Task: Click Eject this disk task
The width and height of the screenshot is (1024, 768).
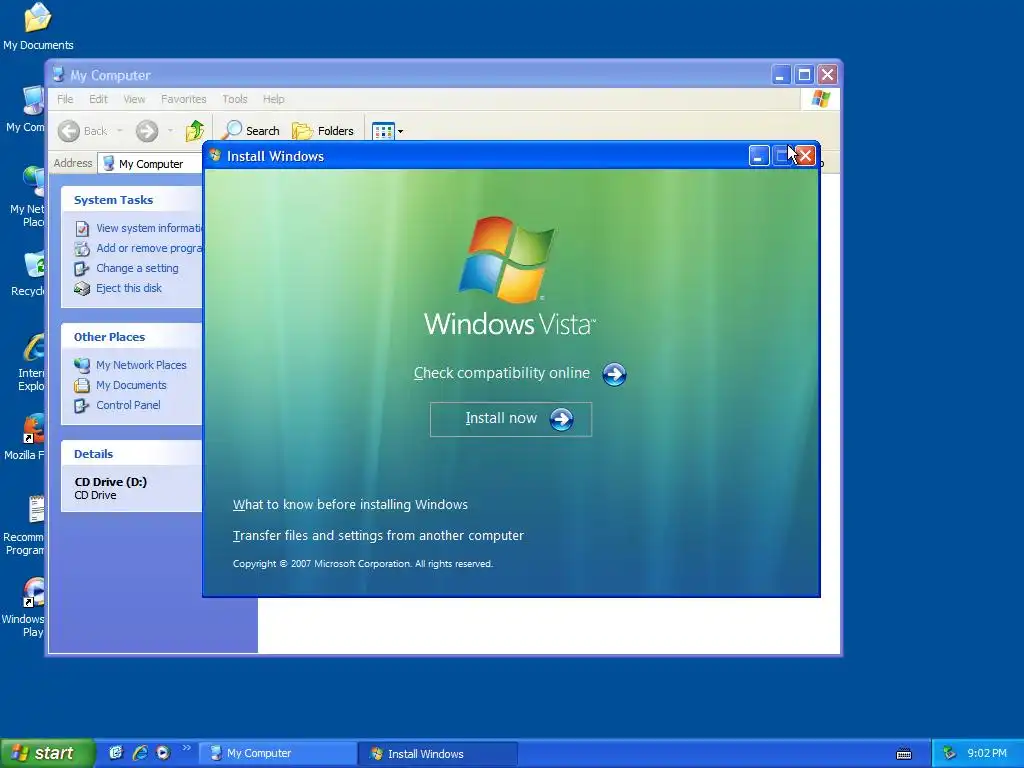Action: 129,288
